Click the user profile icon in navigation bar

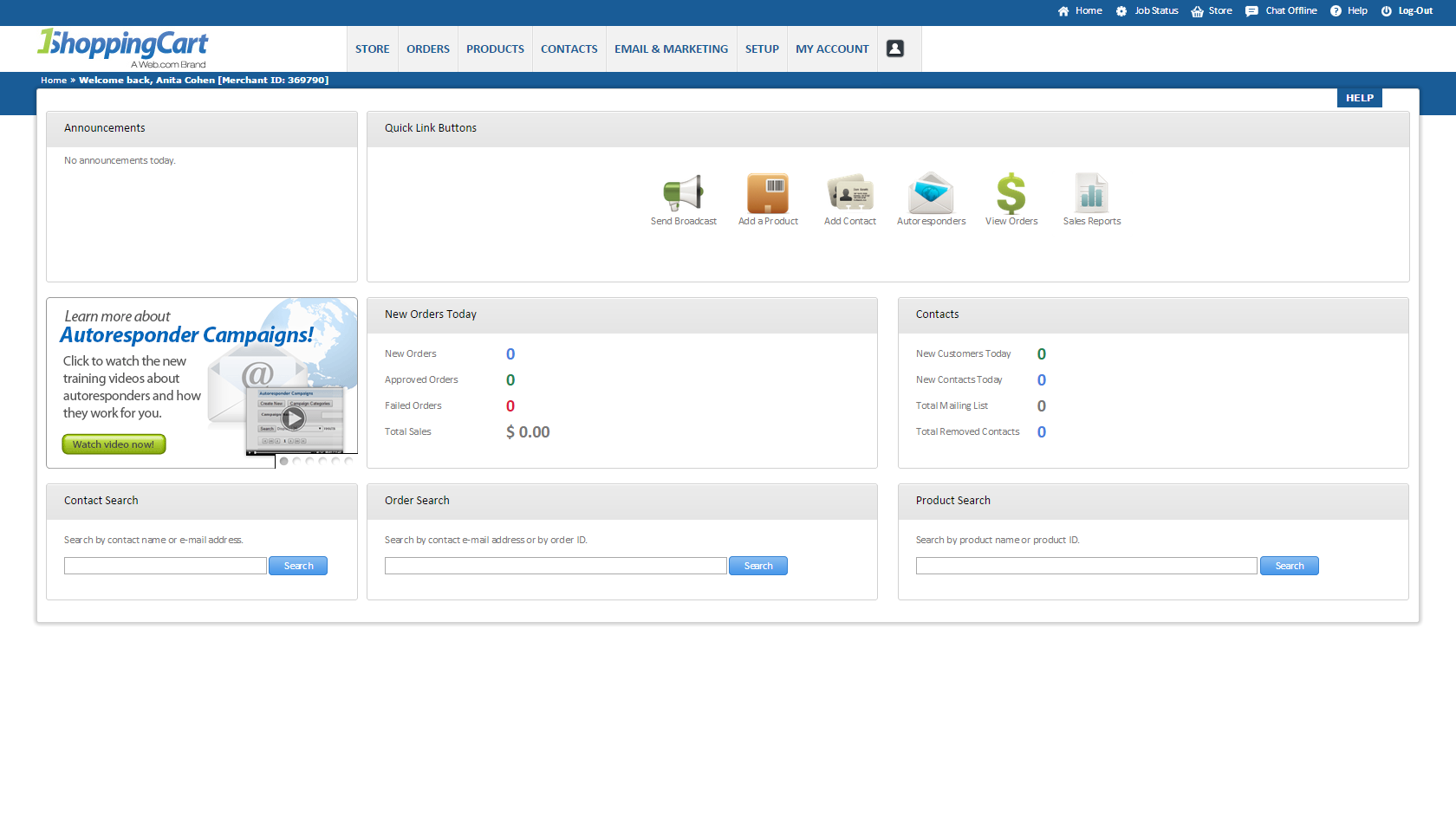click(x=895, y=49)
